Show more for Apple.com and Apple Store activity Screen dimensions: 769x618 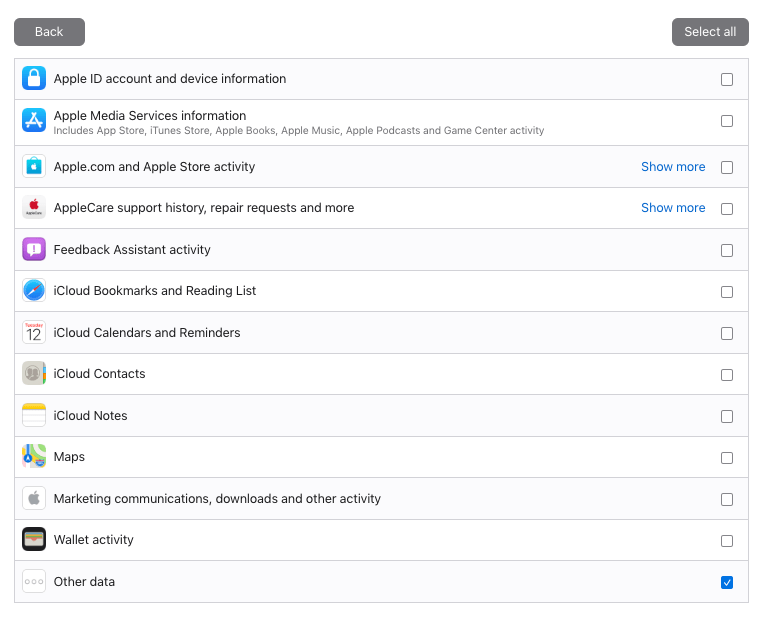tap(673, 167)
